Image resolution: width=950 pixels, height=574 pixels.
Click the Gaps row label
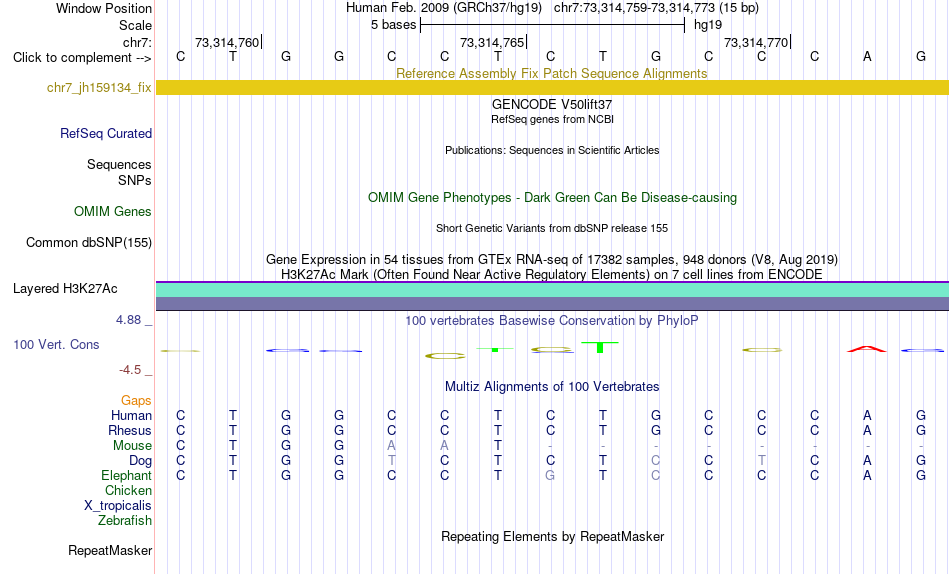(x=136, y=401)
